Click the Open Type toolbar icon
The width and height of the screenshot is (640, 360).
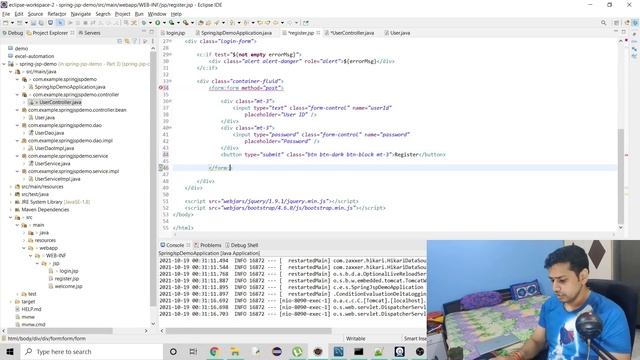point(200,23)
